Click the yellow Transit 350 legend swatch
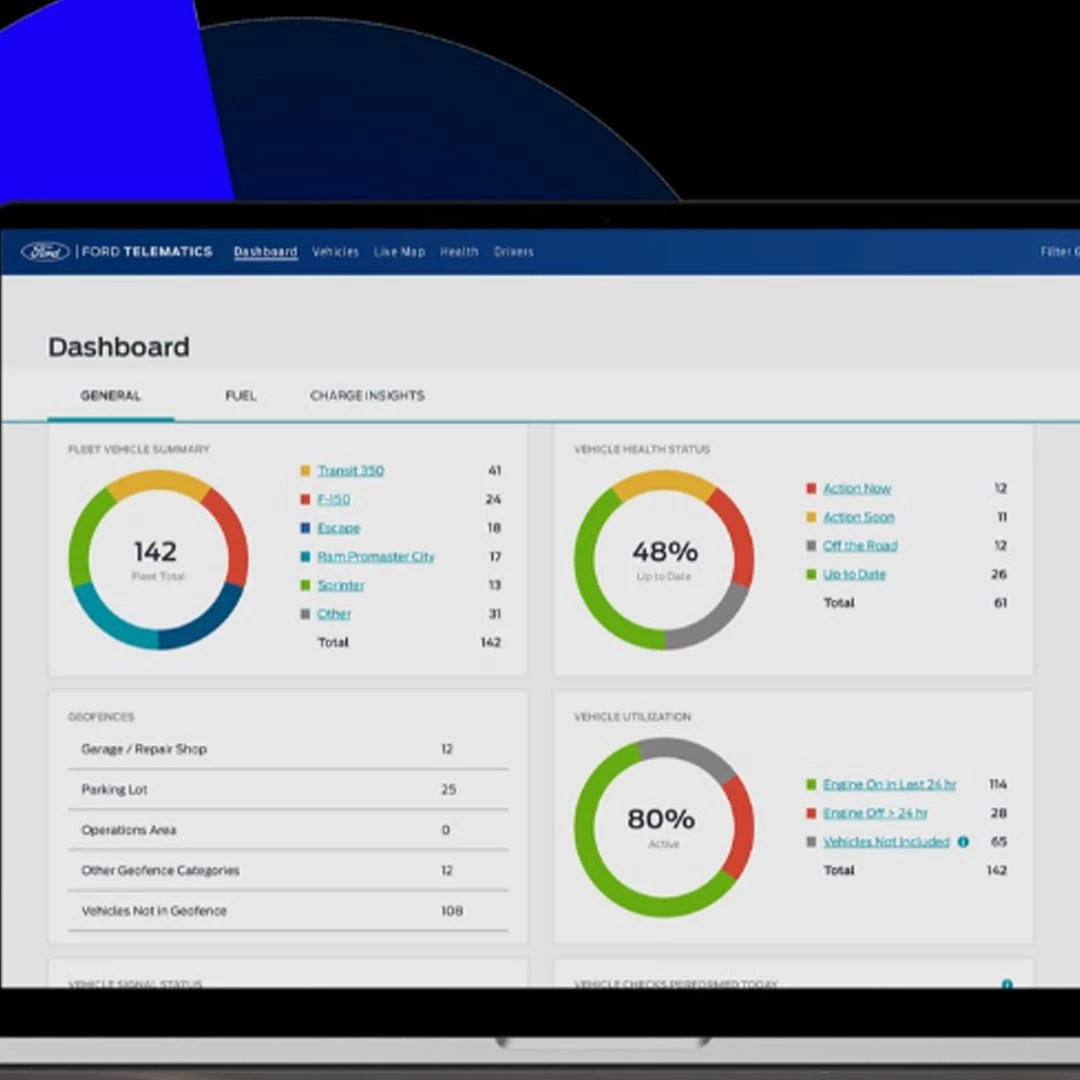The height and width of the screenshot is (1080, 1080). (305, 471)
